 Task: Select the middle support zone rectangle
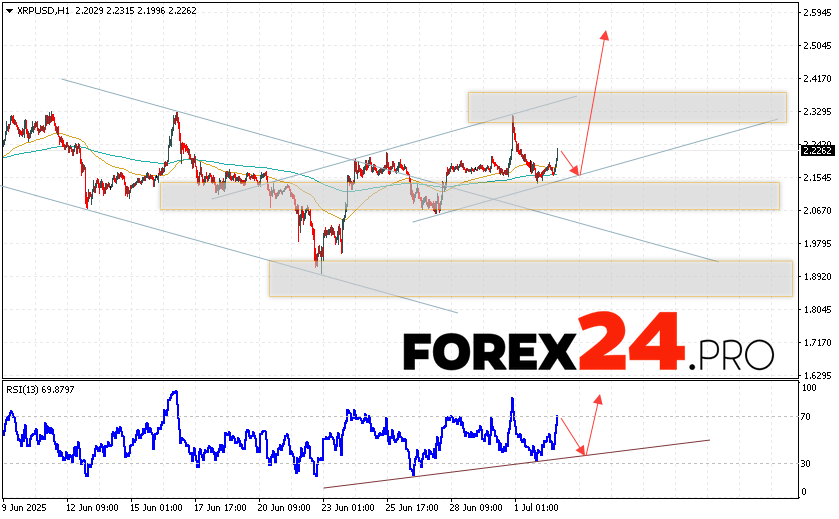tap(468, 195)
